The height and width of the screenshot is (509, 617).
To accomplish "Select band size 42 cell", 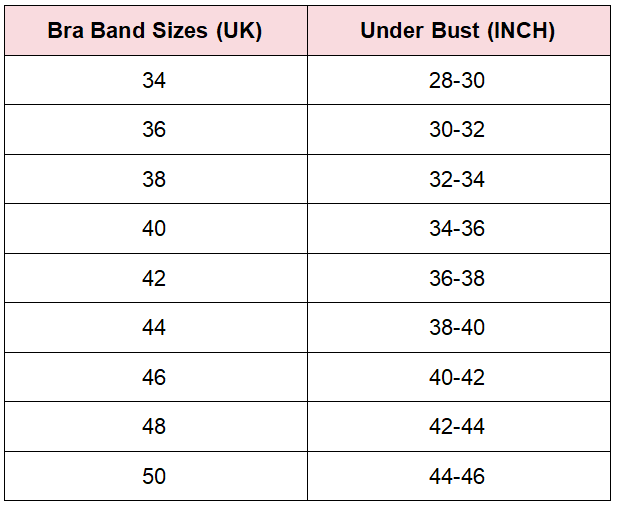I will click(x=156, y=278).
